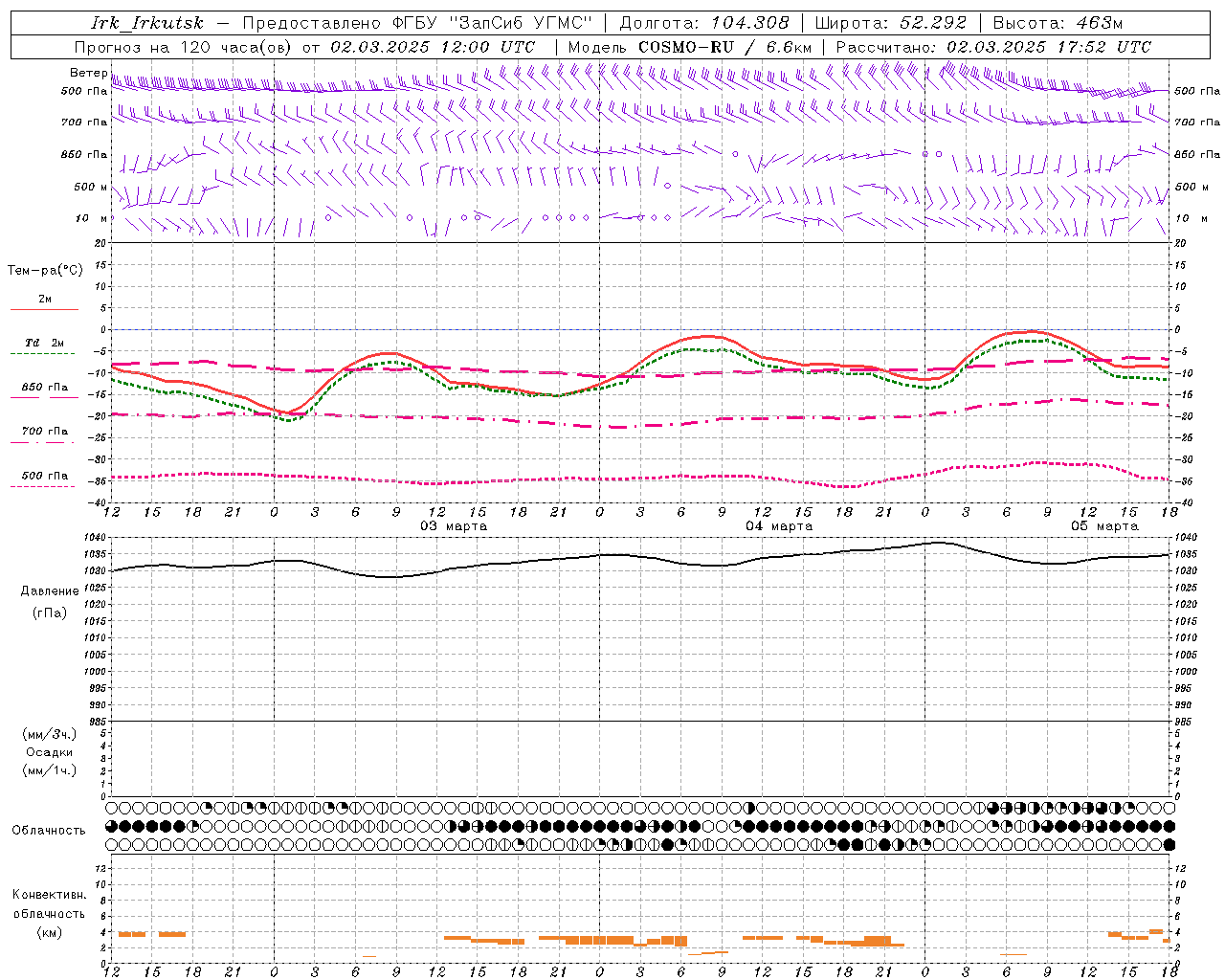
Task: Click the (мм/1ч.) precipitation unit label
Action: click(x=50, y=770)
